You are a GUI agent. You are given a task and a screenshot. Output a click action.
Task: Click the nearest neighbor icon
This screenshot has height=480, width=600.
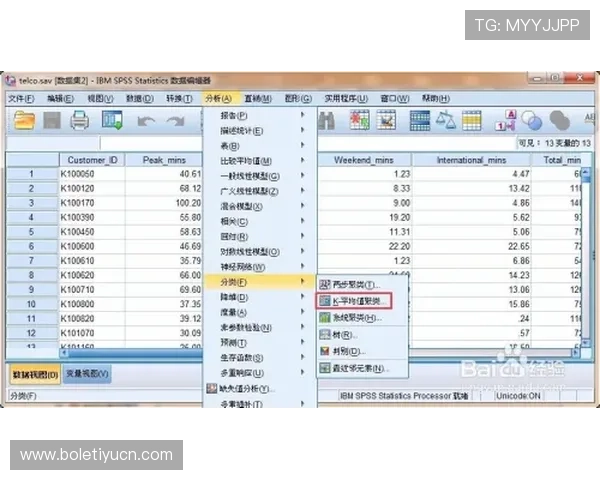[324, 368]
